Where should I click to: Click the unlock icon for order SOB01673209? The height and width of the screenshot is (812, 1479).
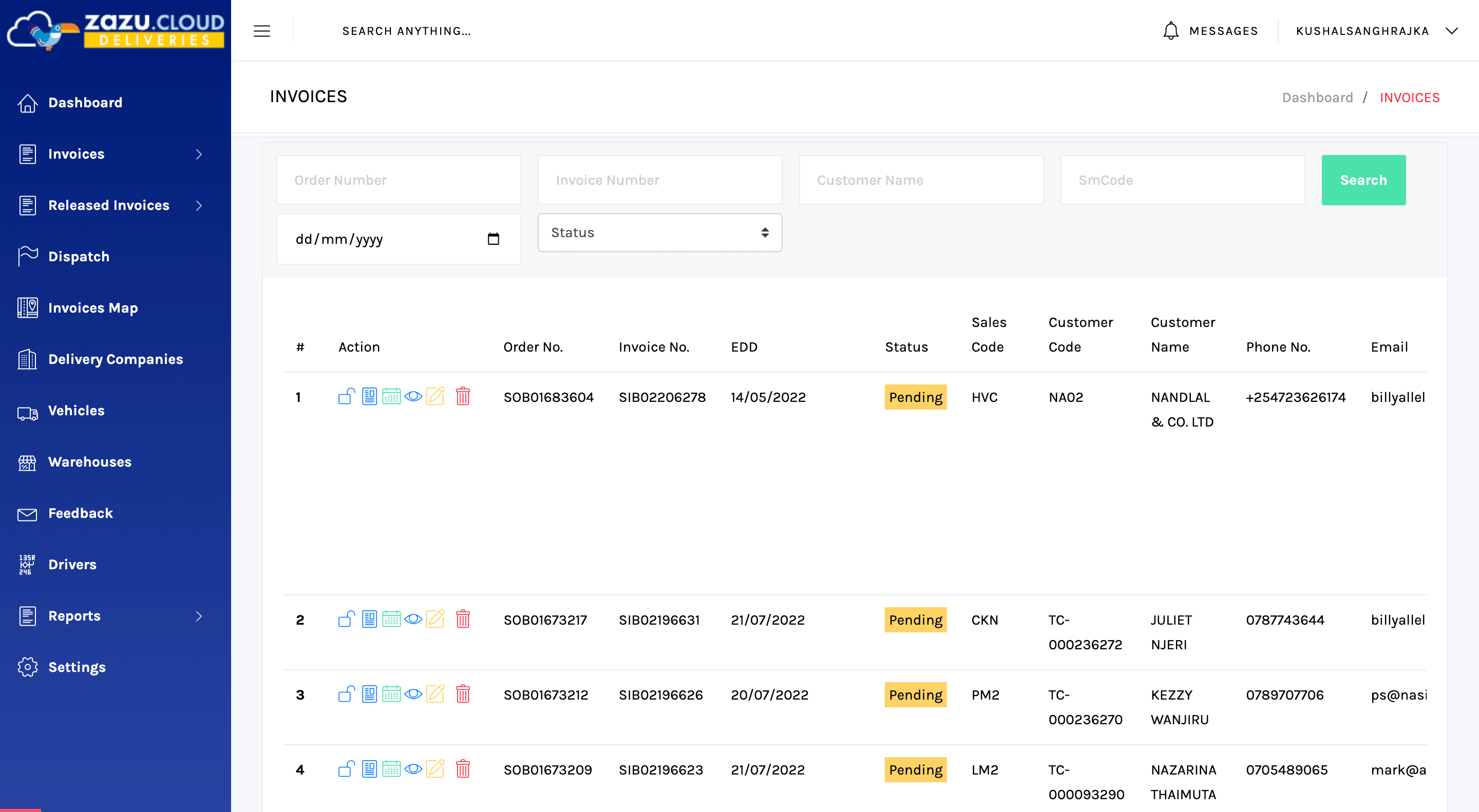[x=347, y=769]
